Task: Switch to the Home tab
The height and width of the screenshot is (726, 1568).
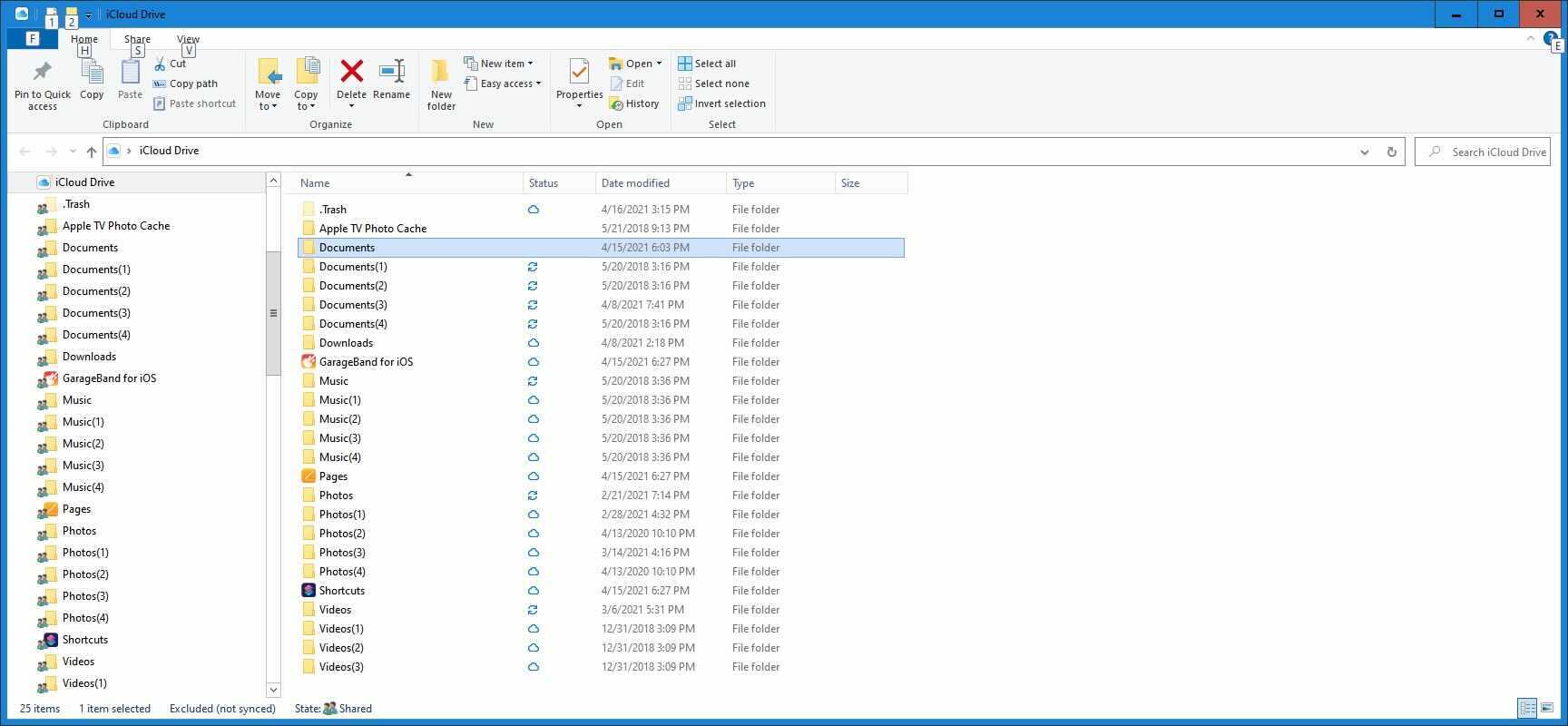Action: coord(84,39)
